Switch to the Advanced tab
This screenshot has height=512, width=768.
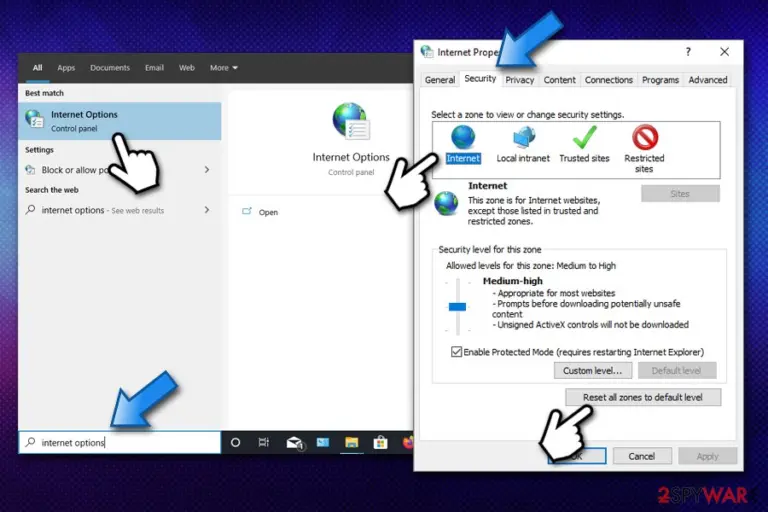pos(708,80)
